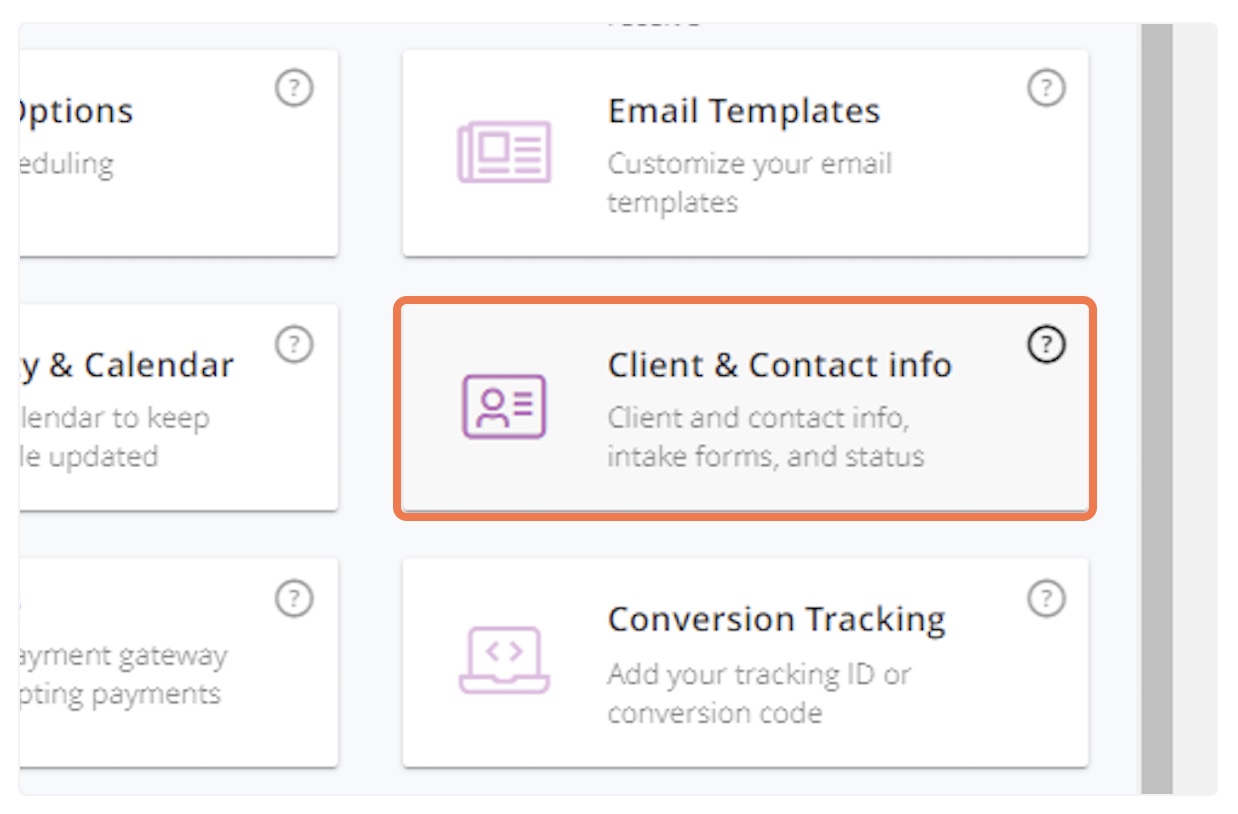This screenshot has height=814, width=1238.
Task: Click the Client & Contact info ID-card icon
Action: tap(504, 406)
